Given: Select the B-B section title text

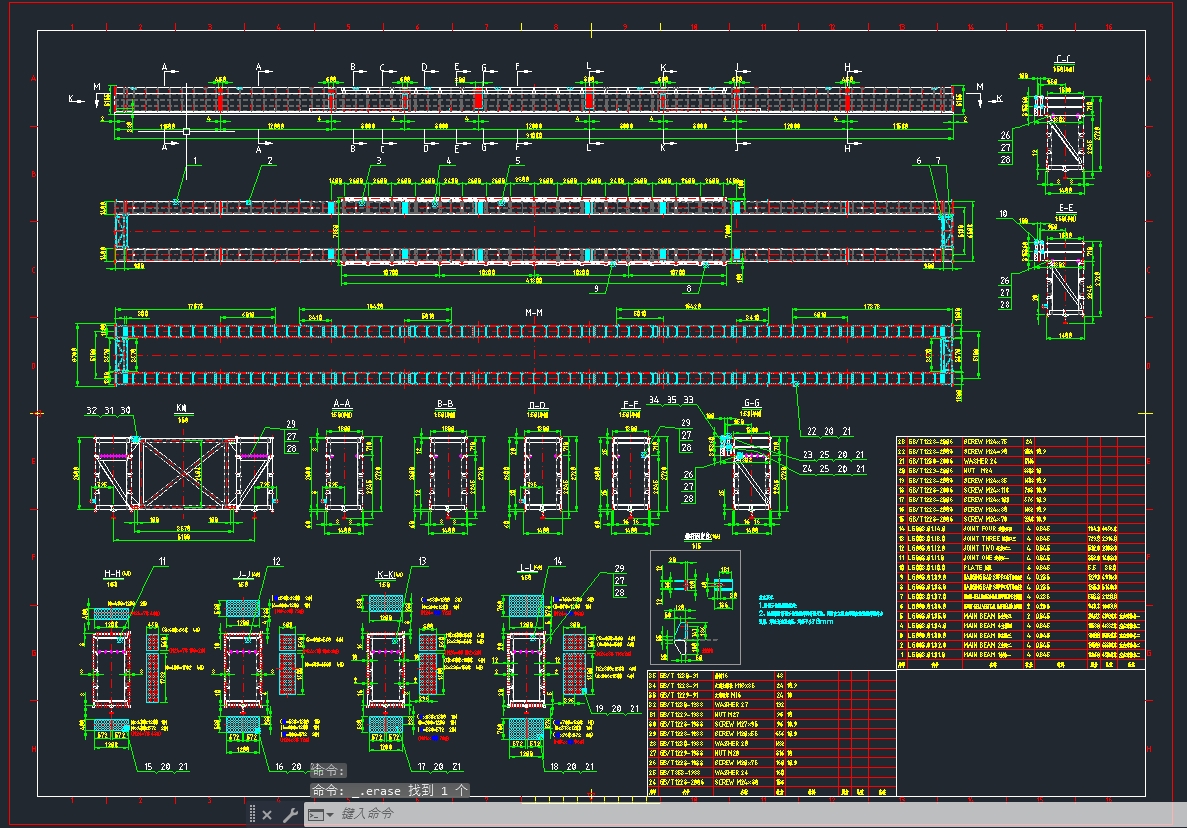Looking at the screenshot, I should [x=445, y=404].
